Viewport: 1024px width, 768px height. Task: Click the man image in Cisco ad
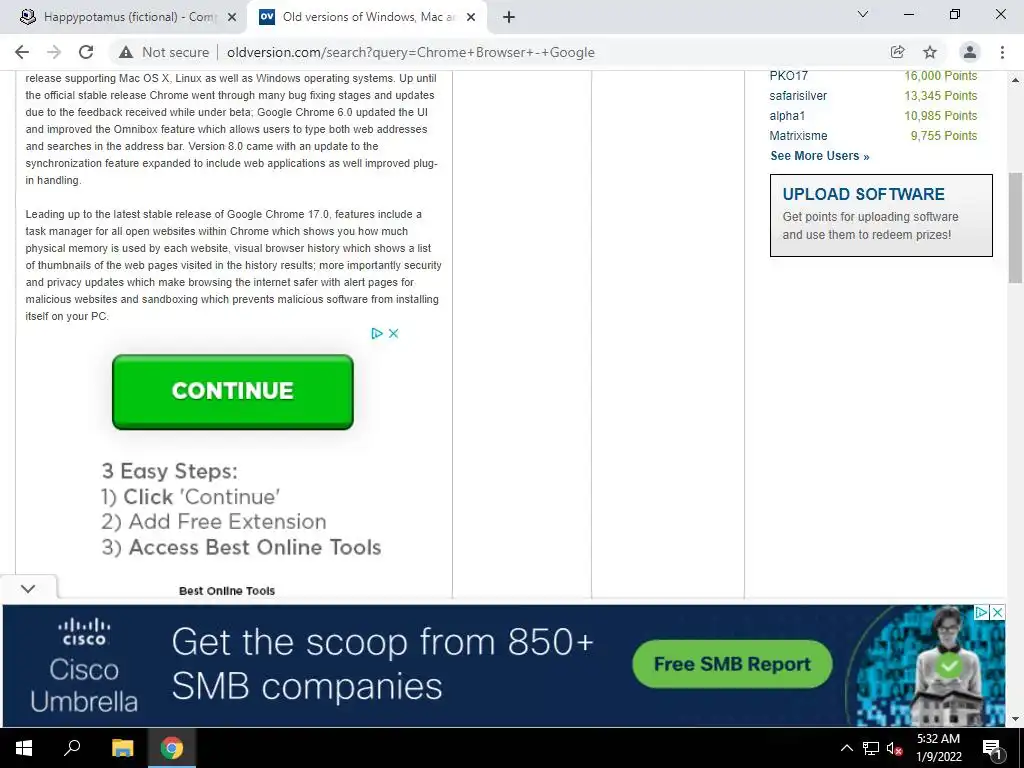pos(946,666)
